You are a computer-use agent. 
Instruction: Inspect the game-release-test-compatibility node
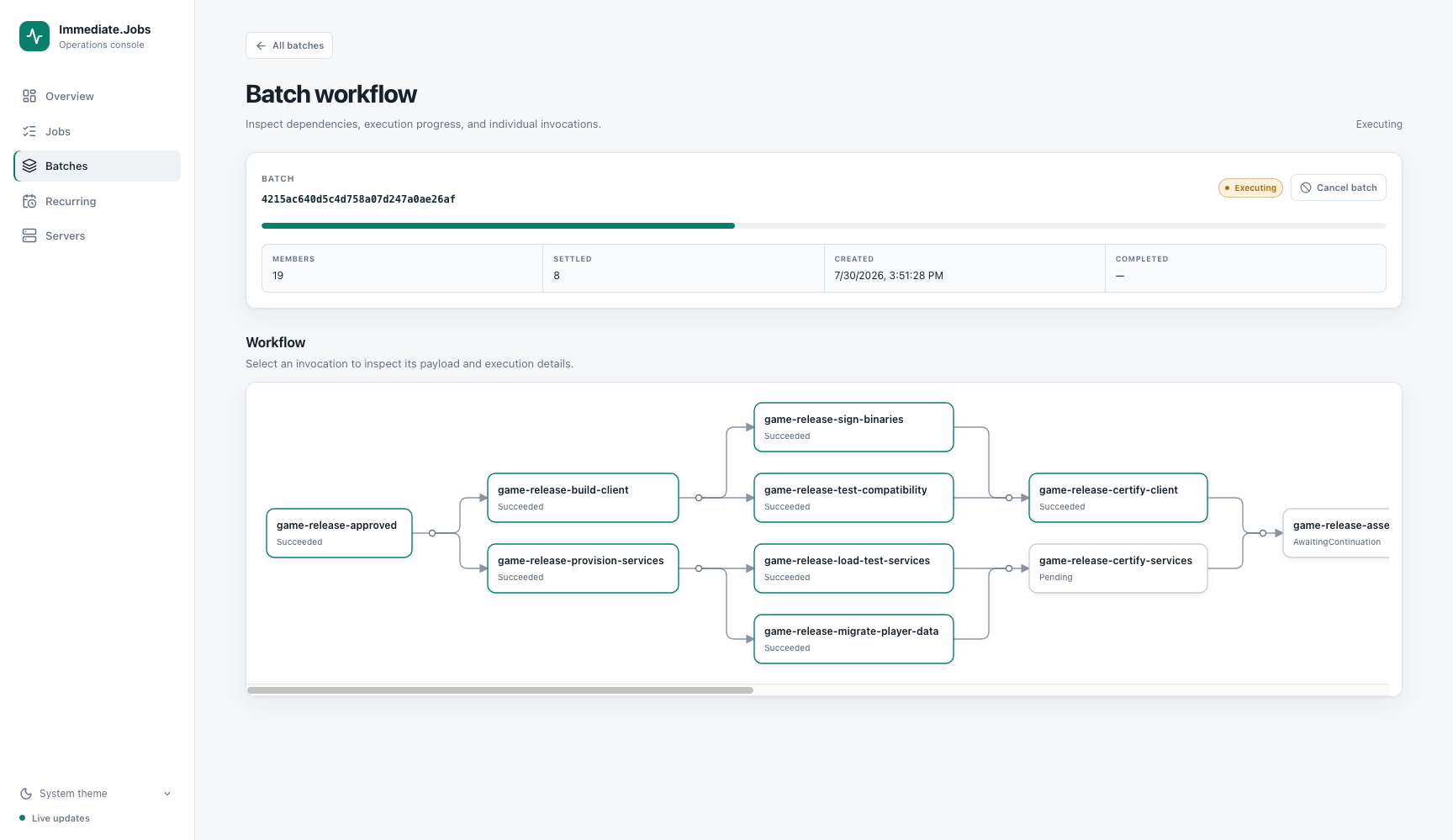click(854, 498)
